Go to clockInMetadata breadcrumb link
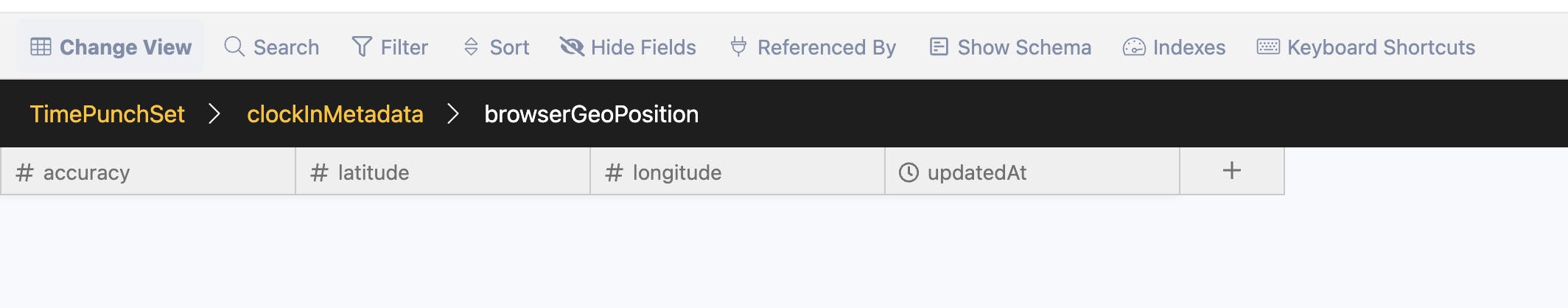Screen dimensions: 1568x308 coord(335,114)
